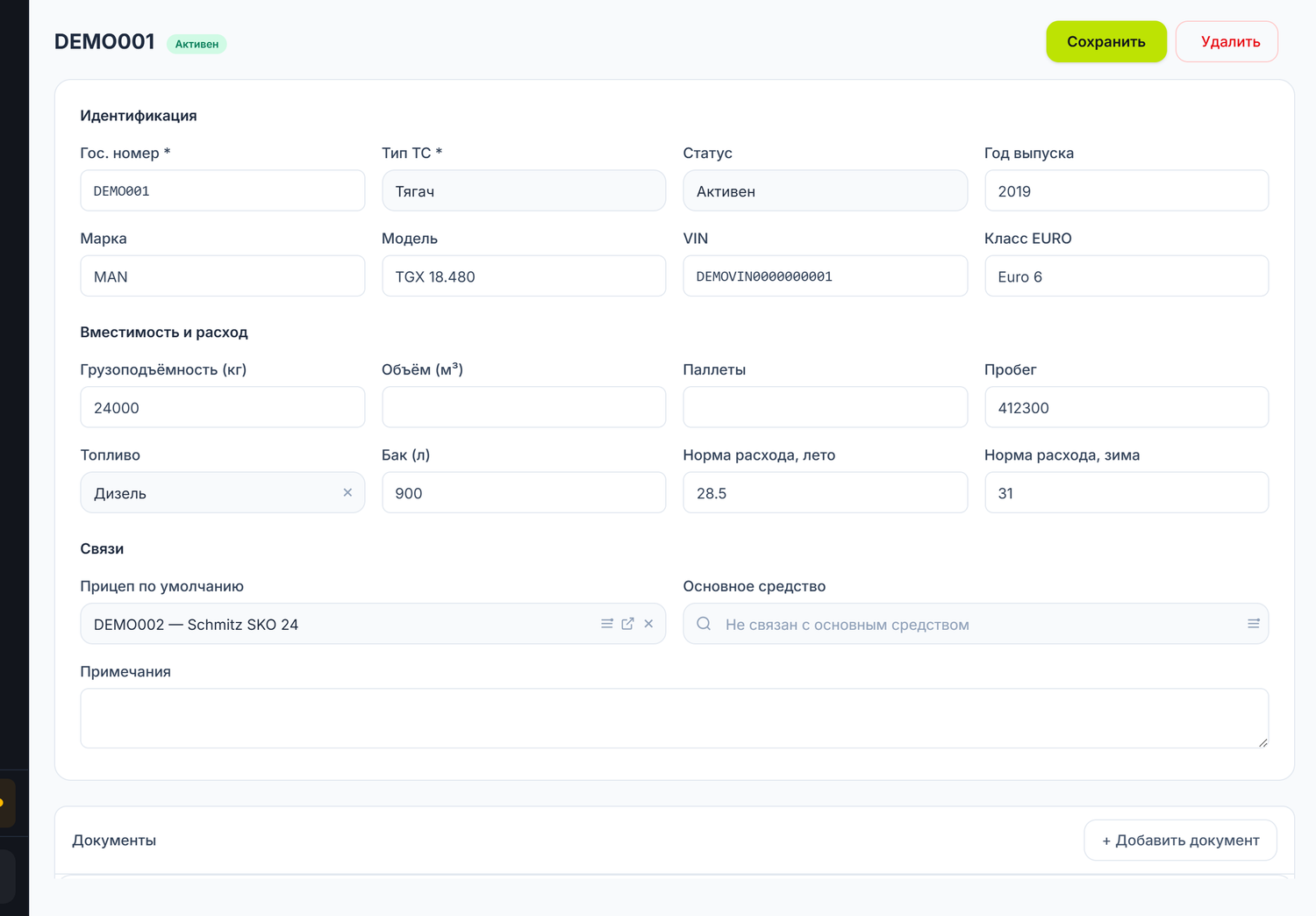
Task: Click the empty Объём (м³) field
Action: tap(524, 407)
